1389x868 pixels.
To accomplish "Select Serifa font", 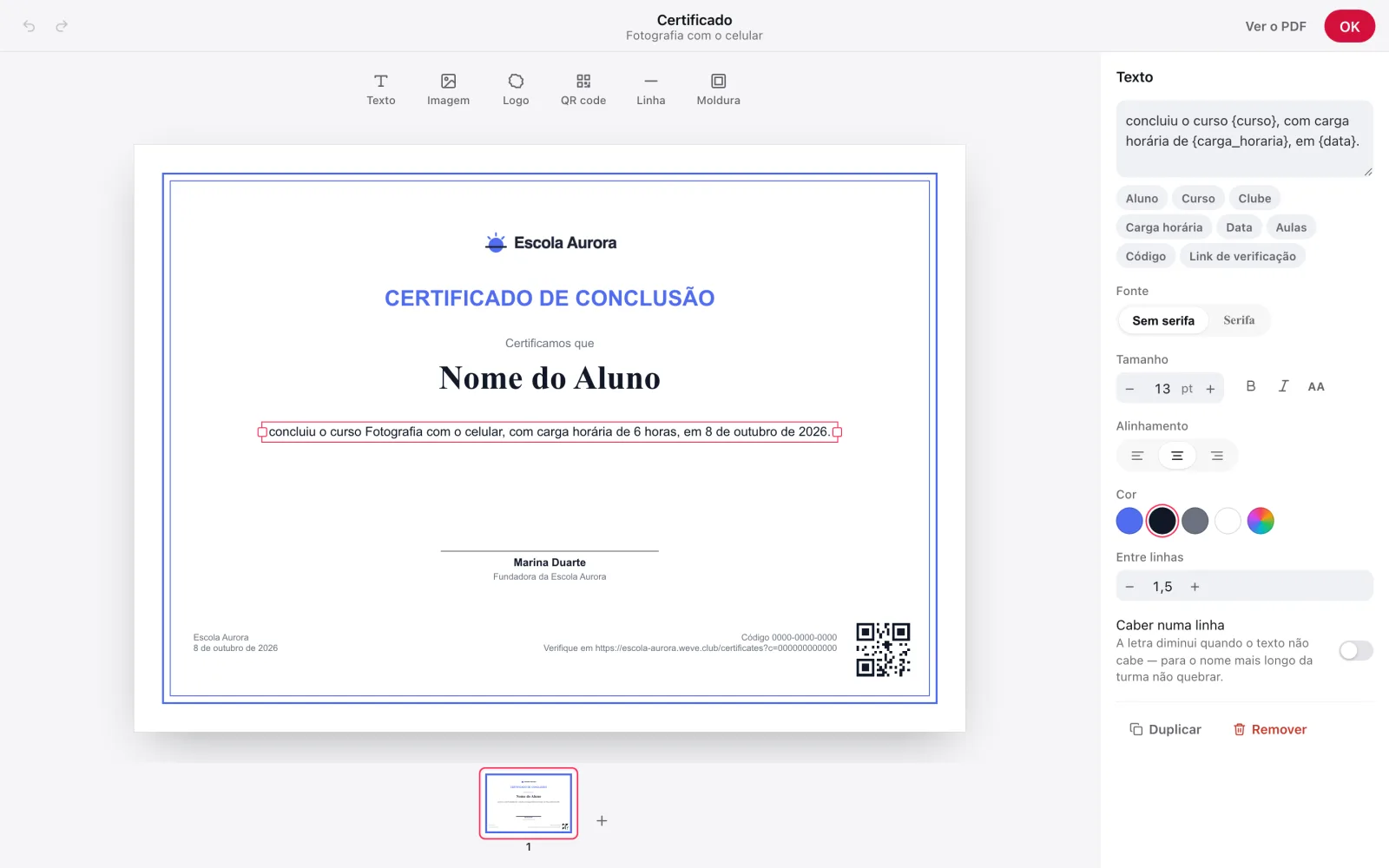I will (x=1239, y=320).
